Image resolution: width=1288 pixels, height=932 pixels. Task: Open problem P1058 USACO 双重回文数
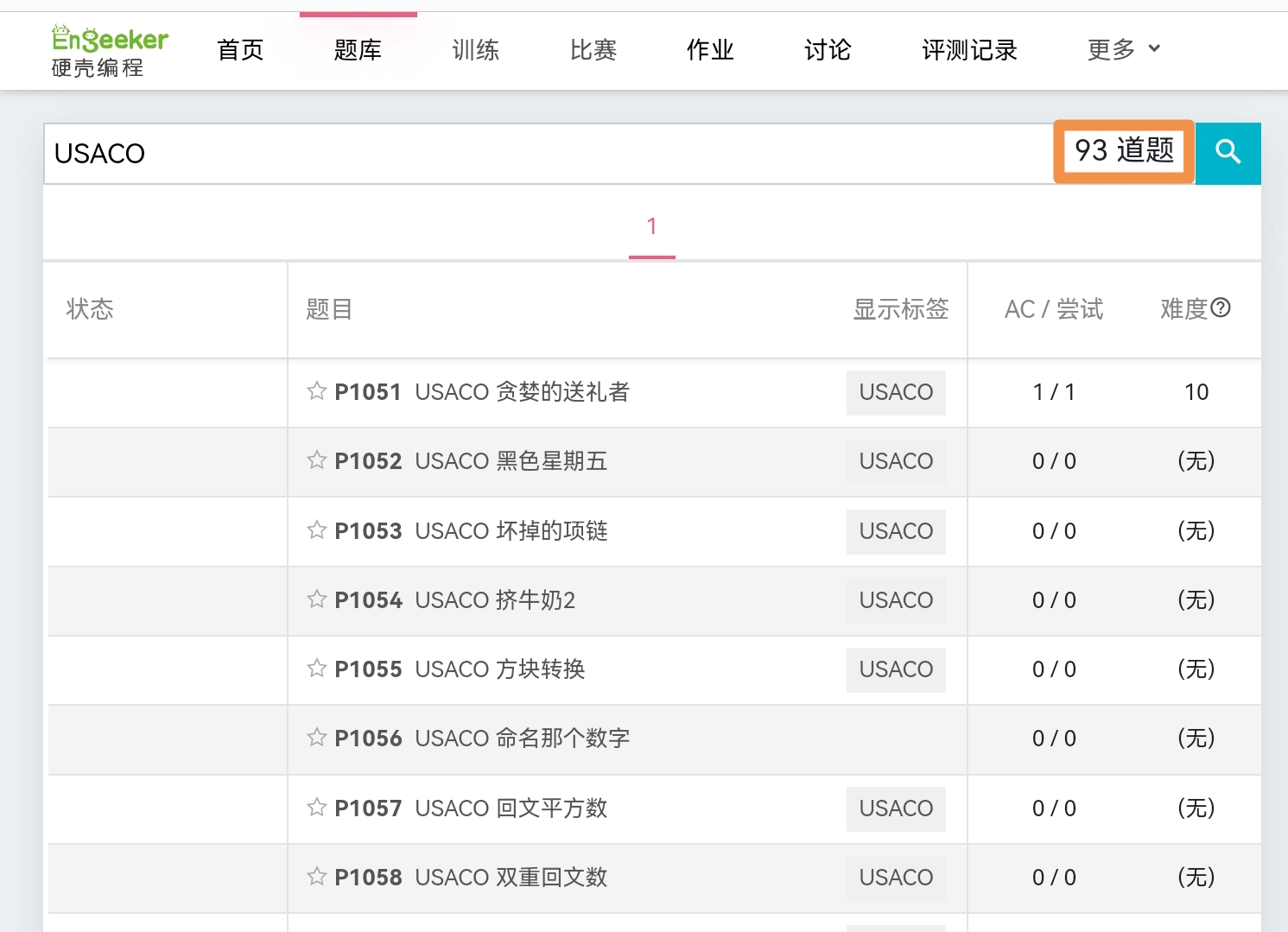point(471,878)
